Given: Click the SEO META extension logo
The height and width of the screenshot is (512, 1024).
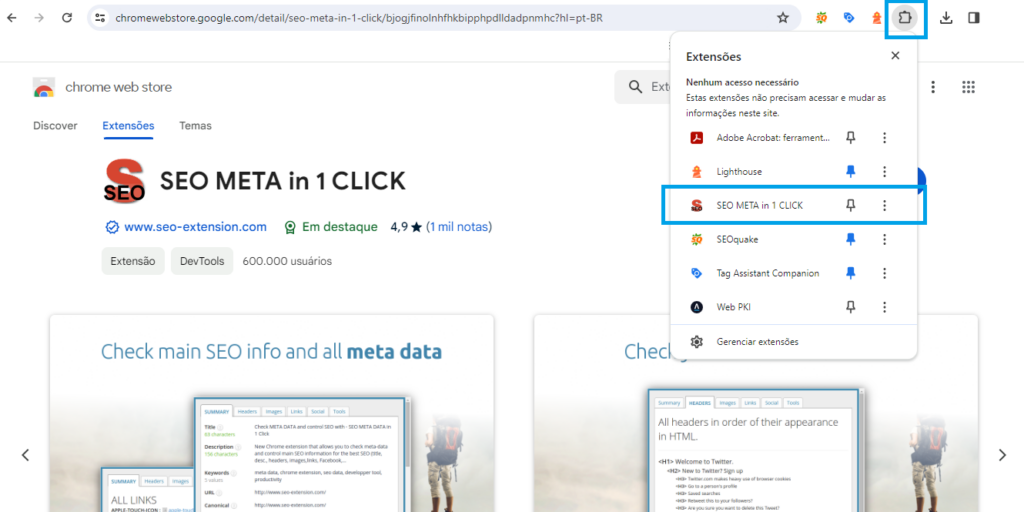Looking at the screenshot, I should coord(124,182).
